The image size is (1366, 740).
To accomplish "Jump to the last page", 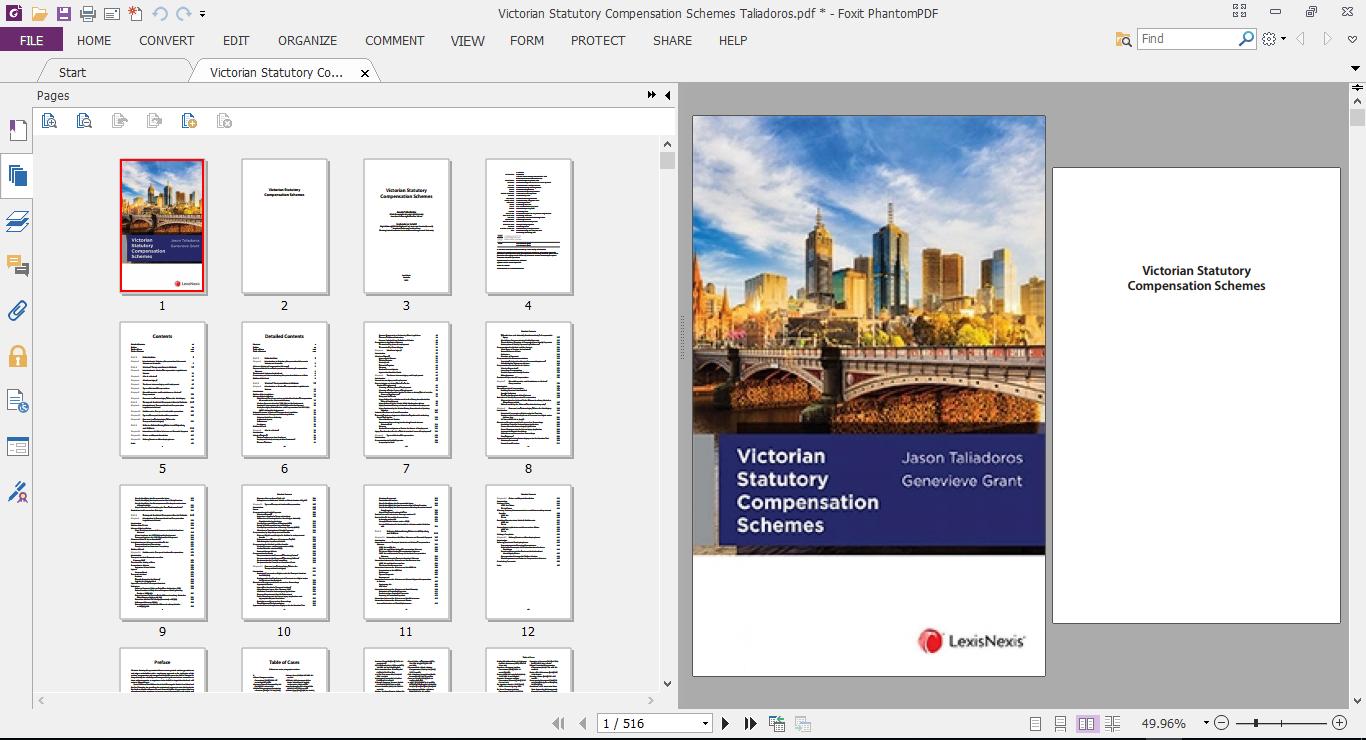I will coord(751,723).
